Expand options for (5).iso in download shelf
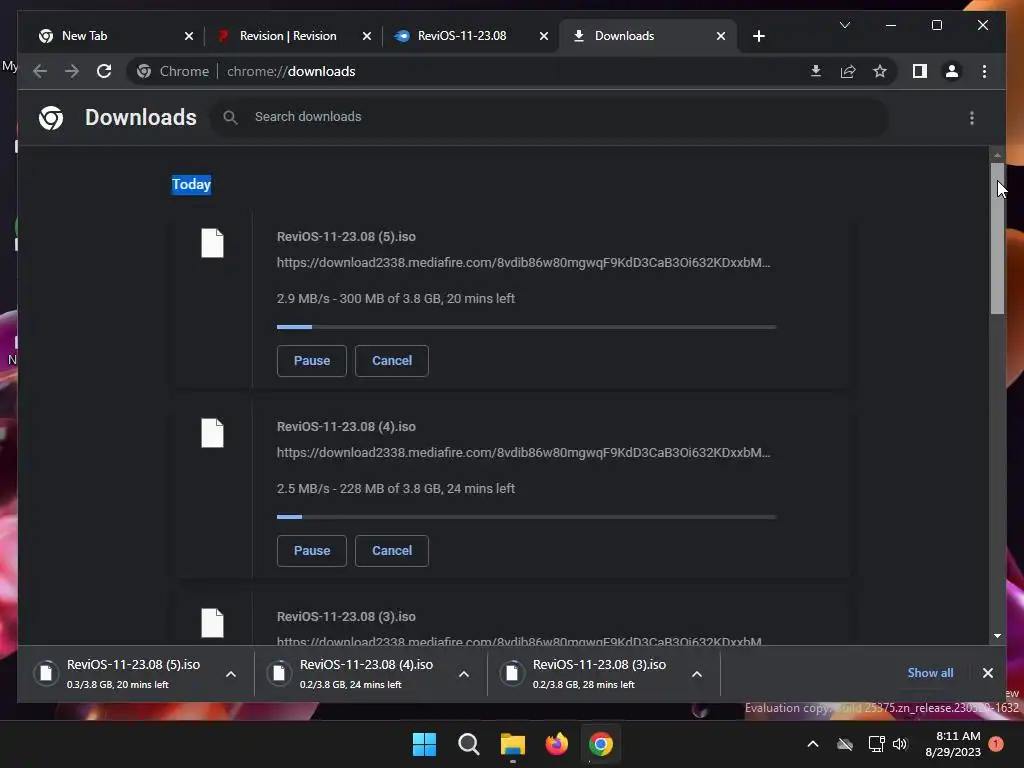 (x=231, y=674)
